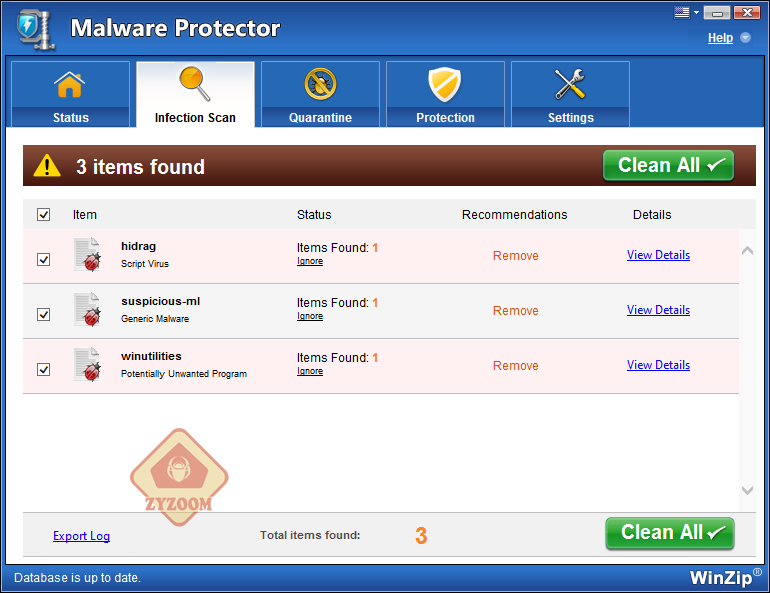This screenshot has height=593, width=770.
Task: Click the orange total count 3
Action: click(421, 536)
